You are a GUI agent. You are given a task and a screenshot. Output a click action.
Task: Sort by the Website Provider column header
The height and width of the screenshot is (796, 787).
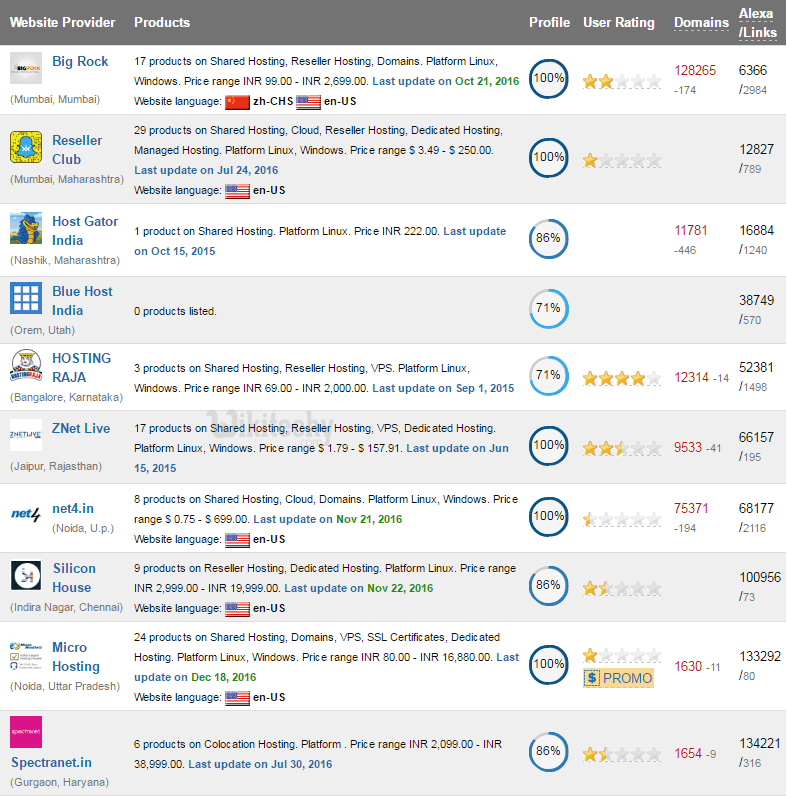(x=62, y=22)
